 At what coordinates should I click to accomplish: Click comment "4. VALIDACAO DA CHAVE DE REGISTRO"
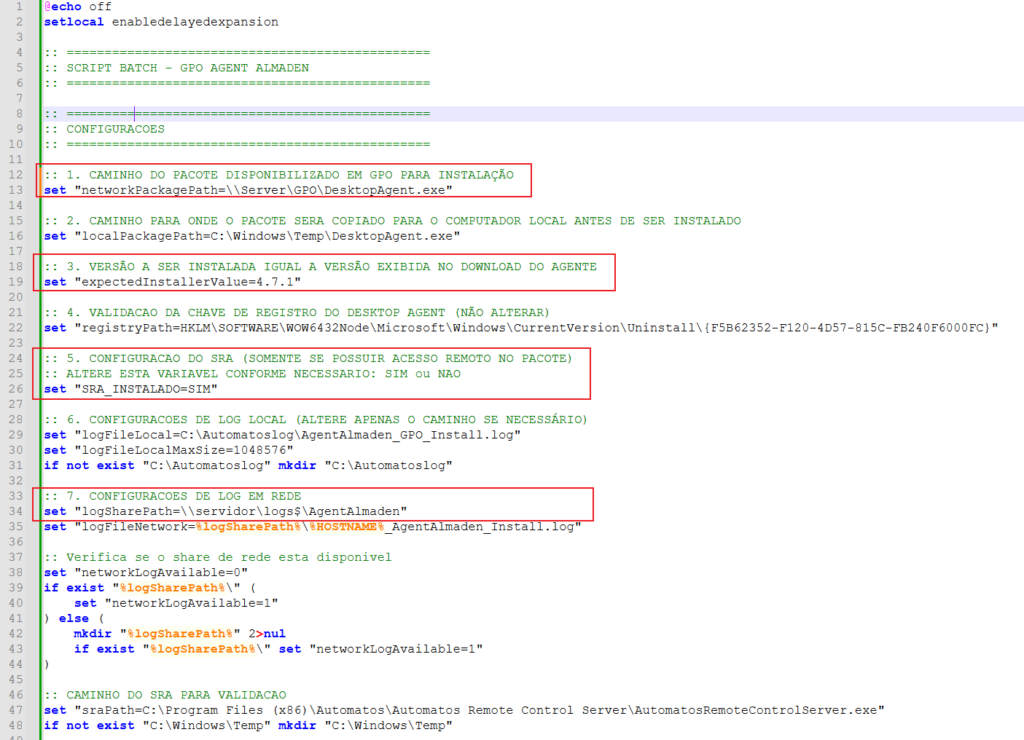pyautogui.click(x=297, y=312)
